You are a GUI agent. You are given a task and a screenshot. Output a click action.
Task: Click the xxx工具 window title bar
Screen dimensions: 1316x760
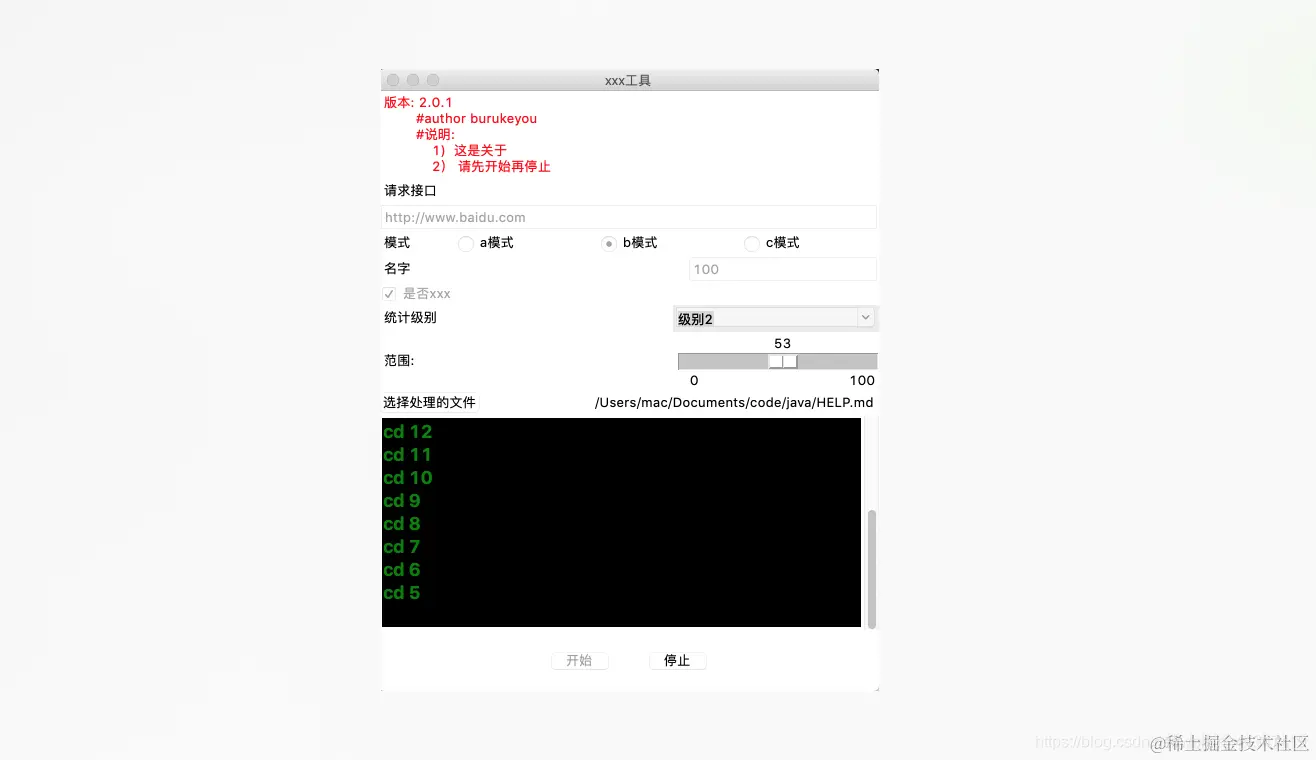[x=628, y=80]
